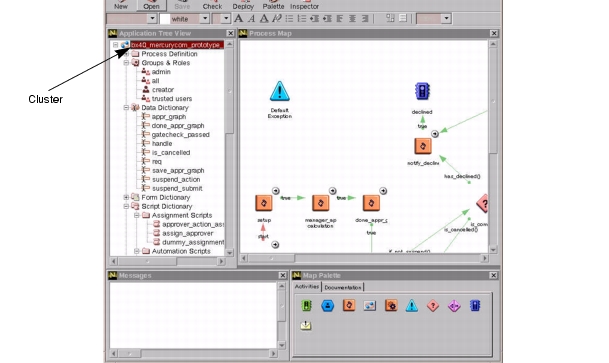Viewport: 609px width, 363px height.
Task: Select the setup activity node
Action: (264, 203)
